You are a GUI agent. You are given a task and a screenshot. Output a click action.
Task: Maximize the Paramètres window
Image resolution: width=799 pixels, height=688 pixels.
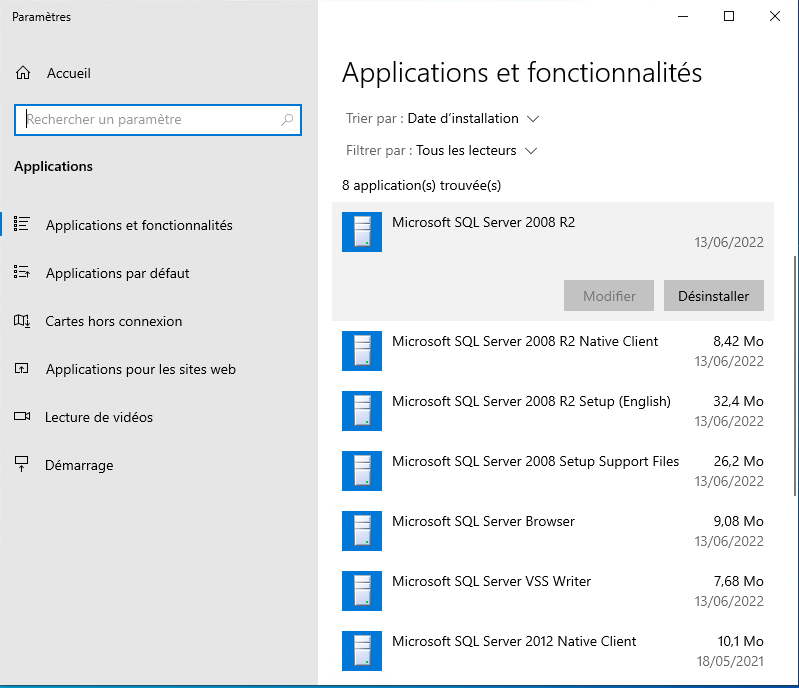tap(729, 16)
